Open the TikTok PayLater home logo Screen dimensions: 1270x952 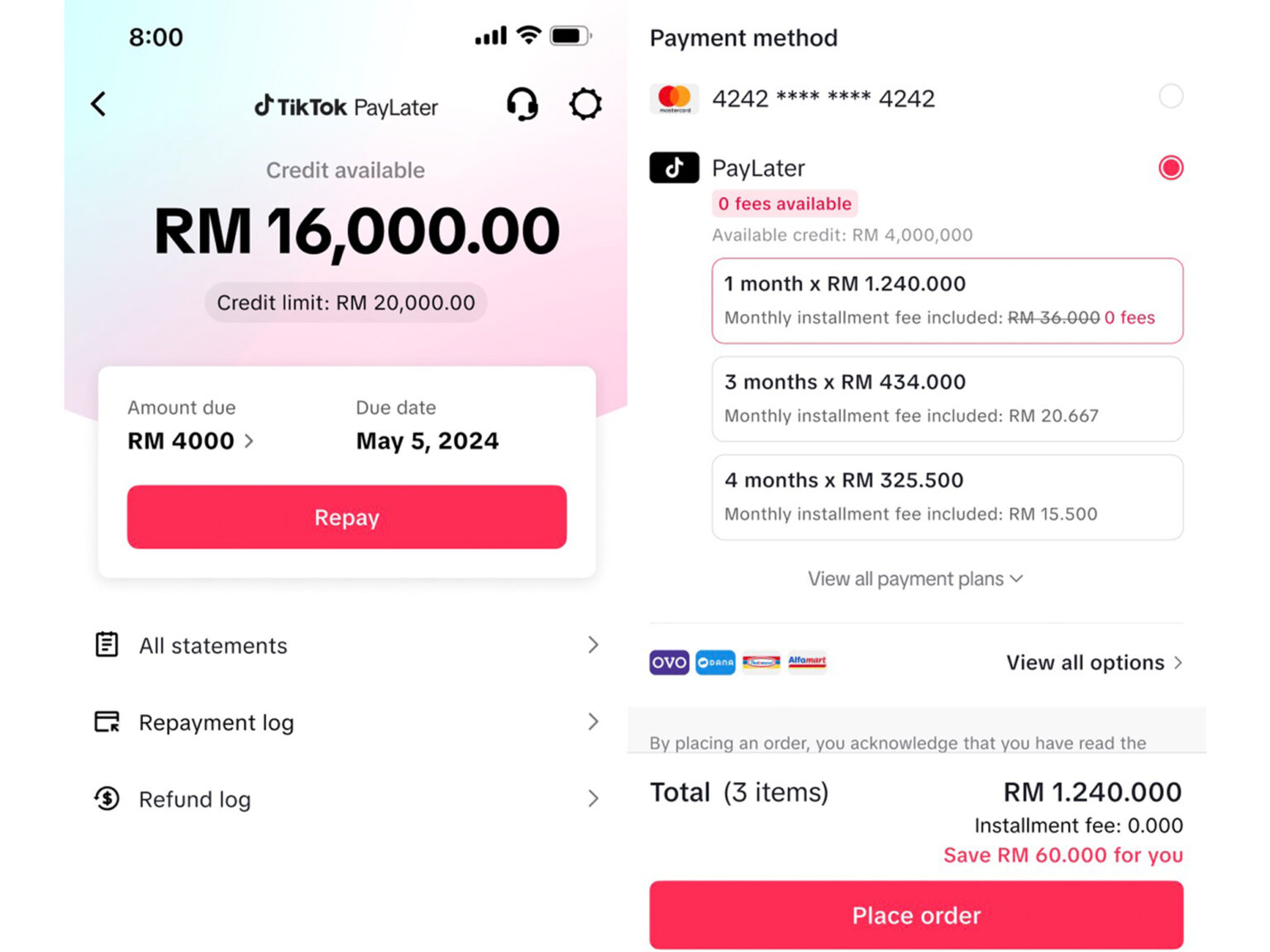coord(346,106)
